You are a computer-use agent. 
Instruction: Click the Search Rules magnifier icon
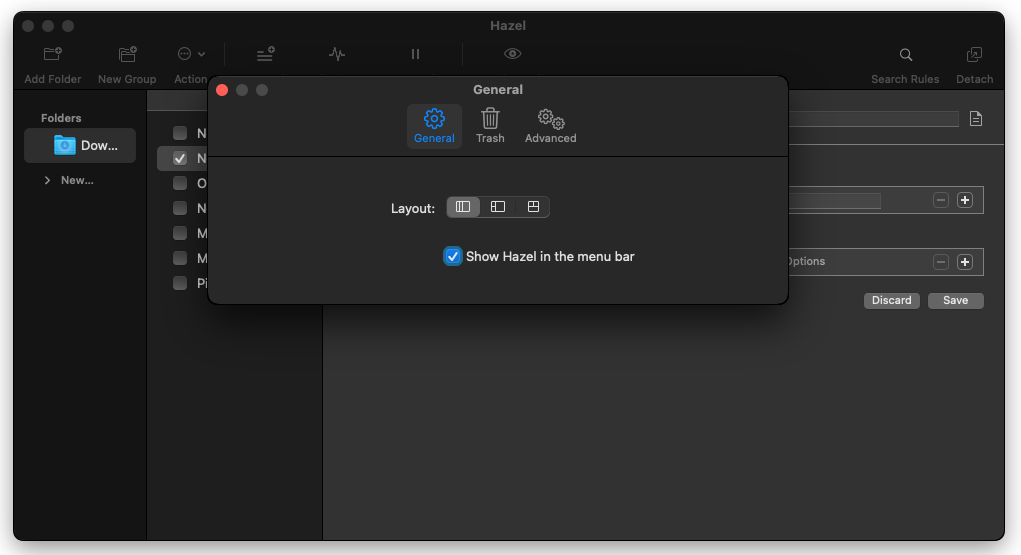pyautogui.click(x=905, y=55)
